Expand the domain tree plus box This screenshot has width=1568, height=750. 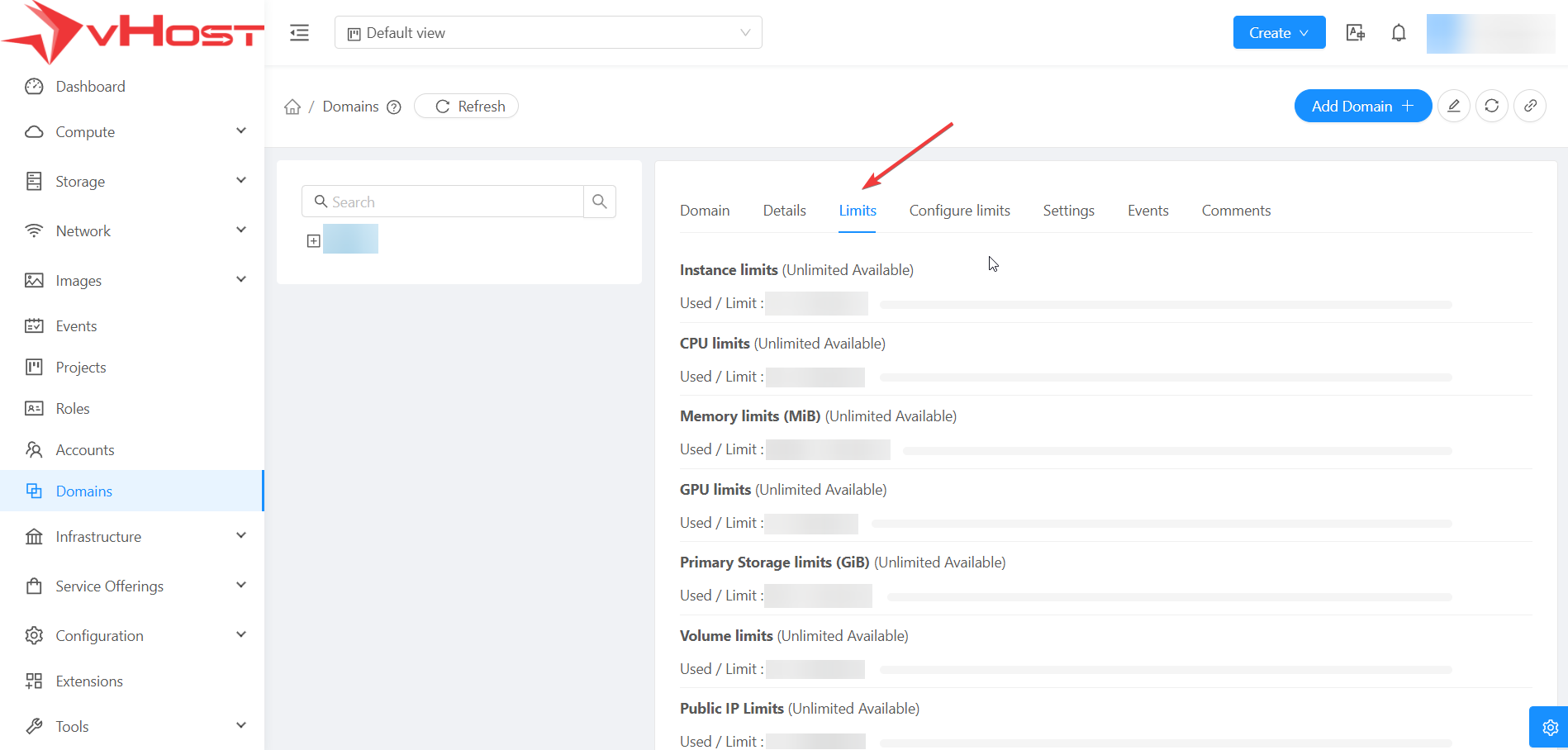pos(313,240)
